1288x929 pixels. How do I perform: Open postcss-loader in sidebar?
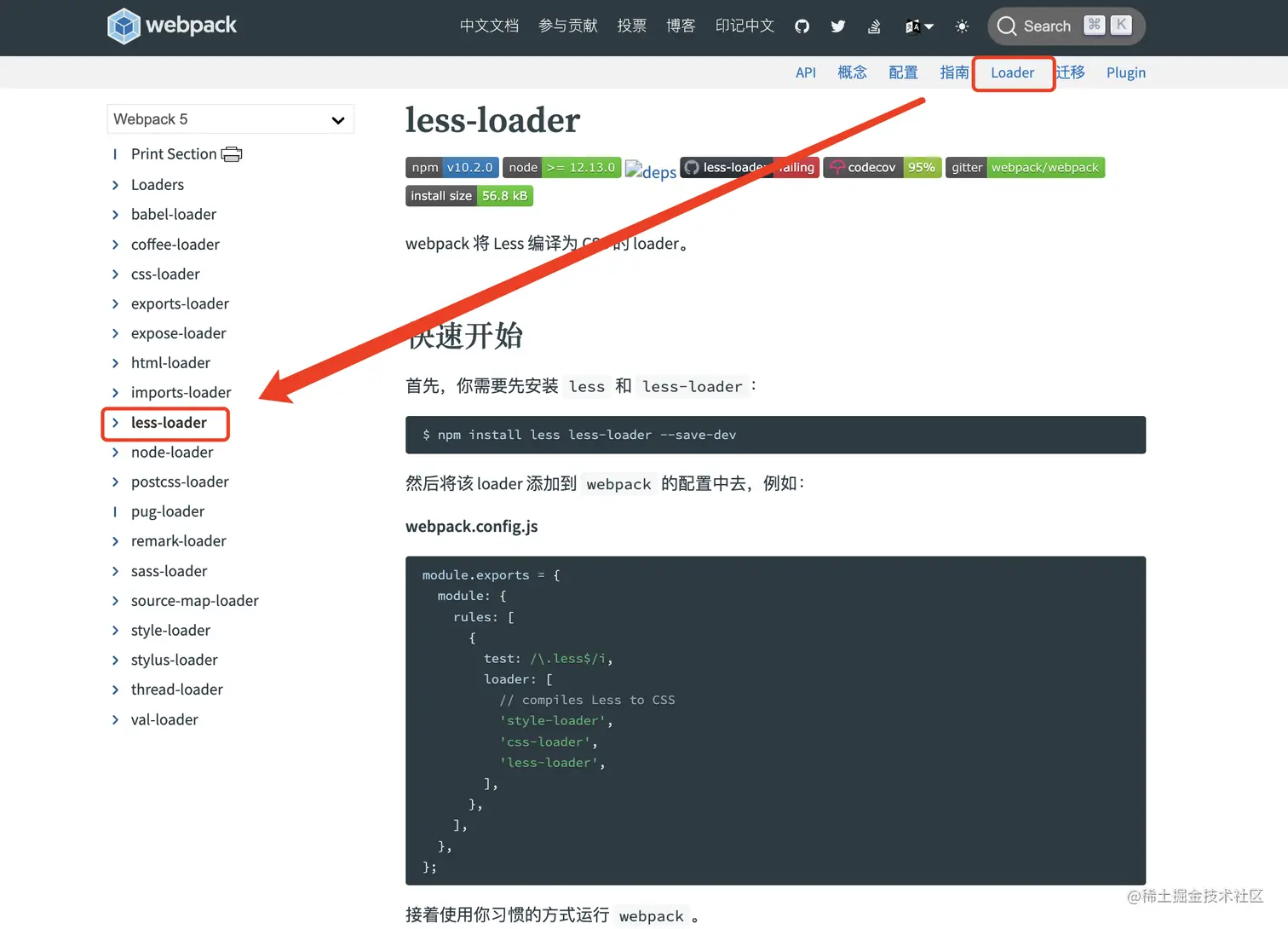click(x=180, y=482)
